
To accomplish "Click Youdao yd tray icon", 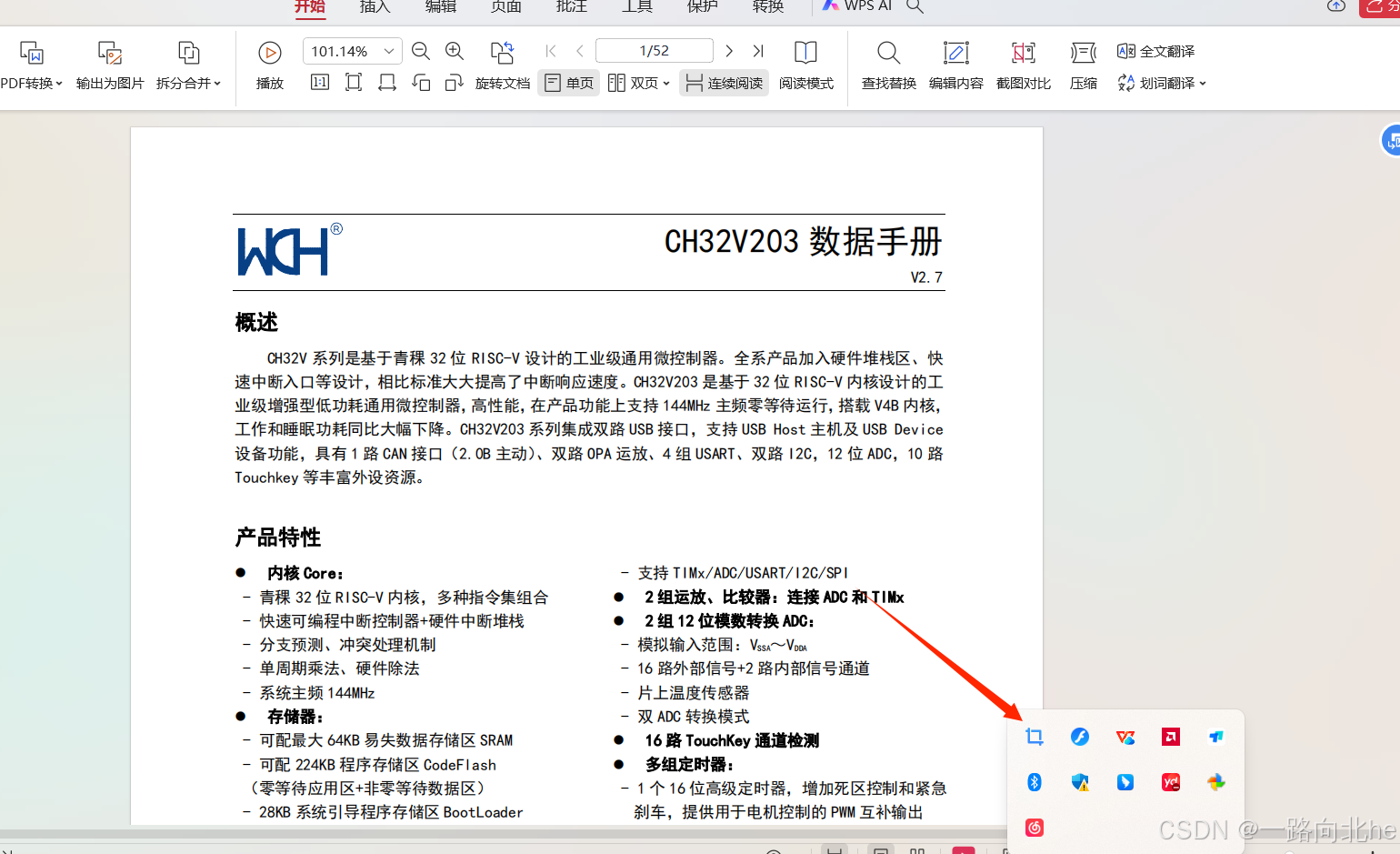I will [1171, 782].
